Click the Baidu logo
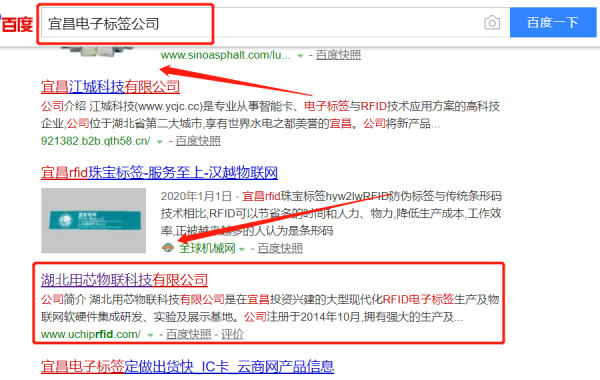The image size is (600, 380). point(16,24)
